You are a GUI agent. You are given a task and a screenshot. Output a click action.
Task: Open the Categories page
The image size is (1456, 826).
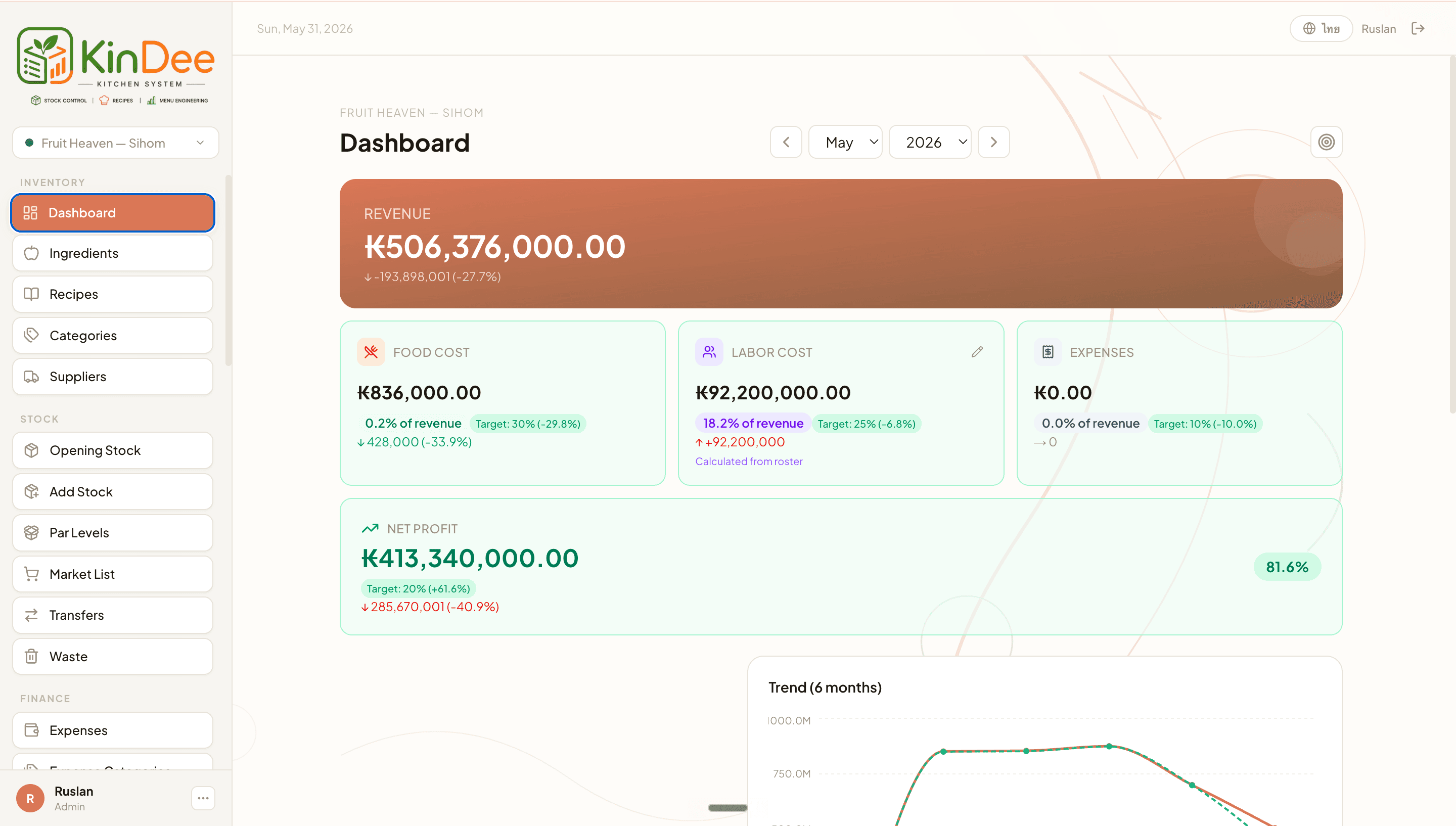113,335
